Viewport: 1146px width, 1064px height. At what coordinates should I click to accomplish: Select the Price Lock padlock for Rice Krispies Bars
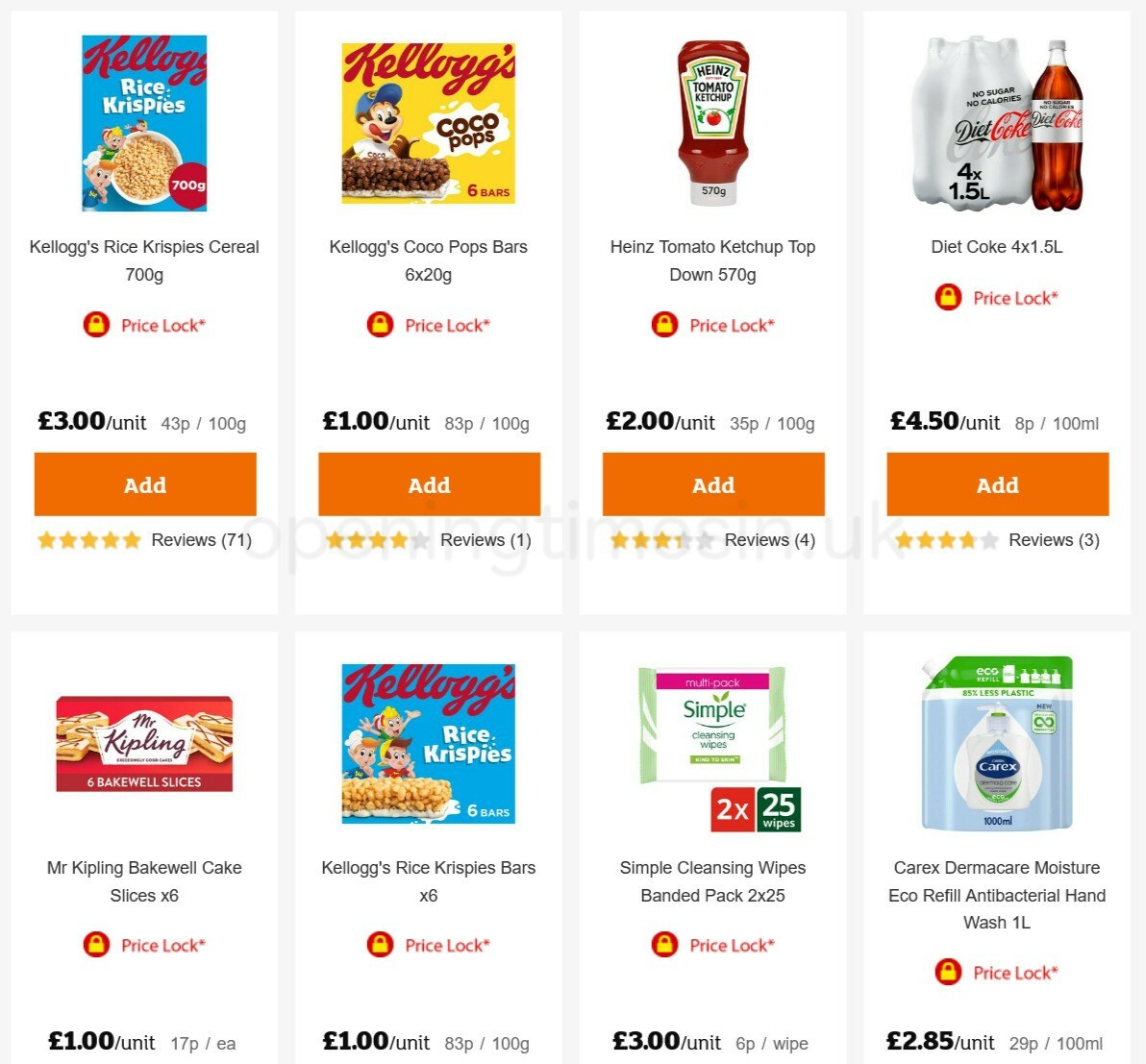pos(380,945)
